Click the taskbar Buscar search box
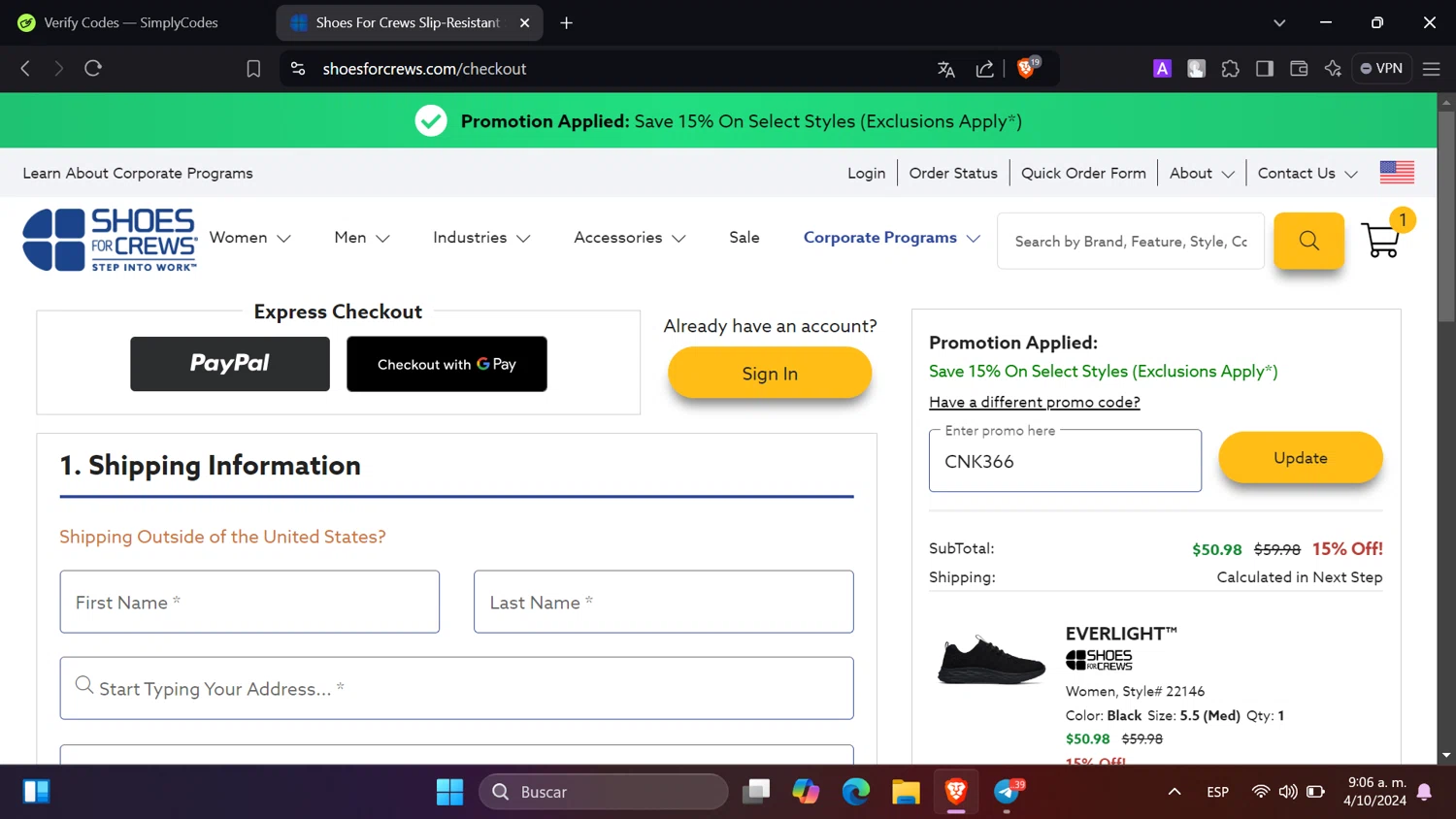This screenshot has width=1456, height=819. coord(604,792)
